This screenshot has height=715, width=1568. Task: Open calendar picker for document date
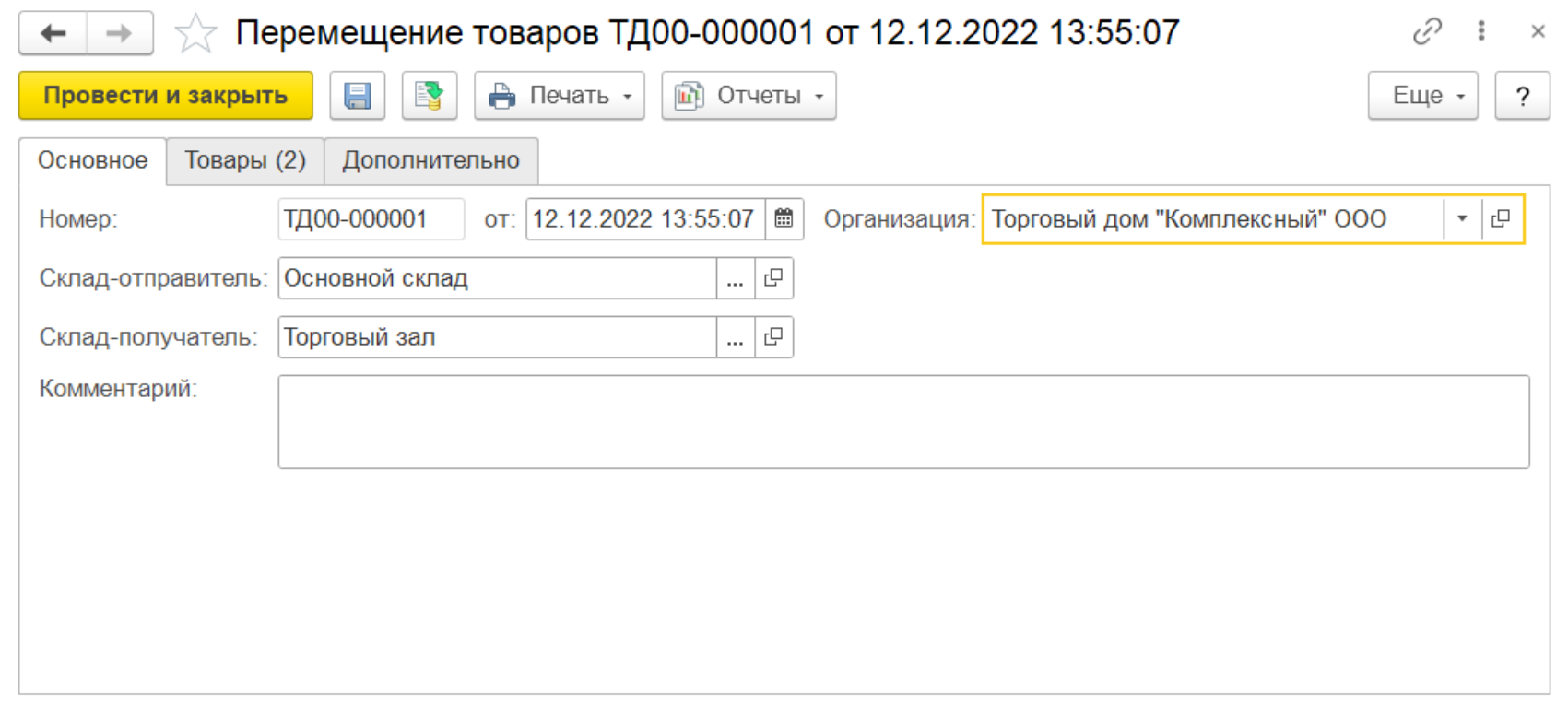pyautogui.click(x=784, y=219)
